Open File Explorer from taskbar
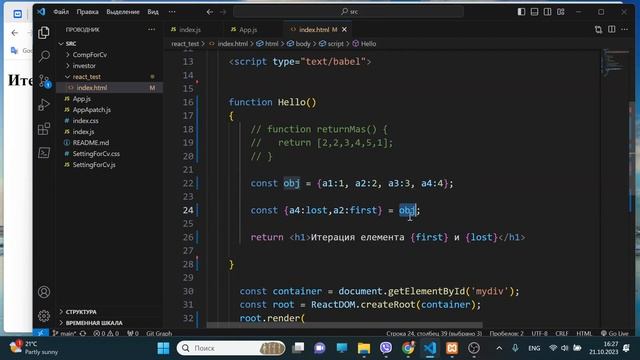The image size is (640, 360). click(364, 348)
